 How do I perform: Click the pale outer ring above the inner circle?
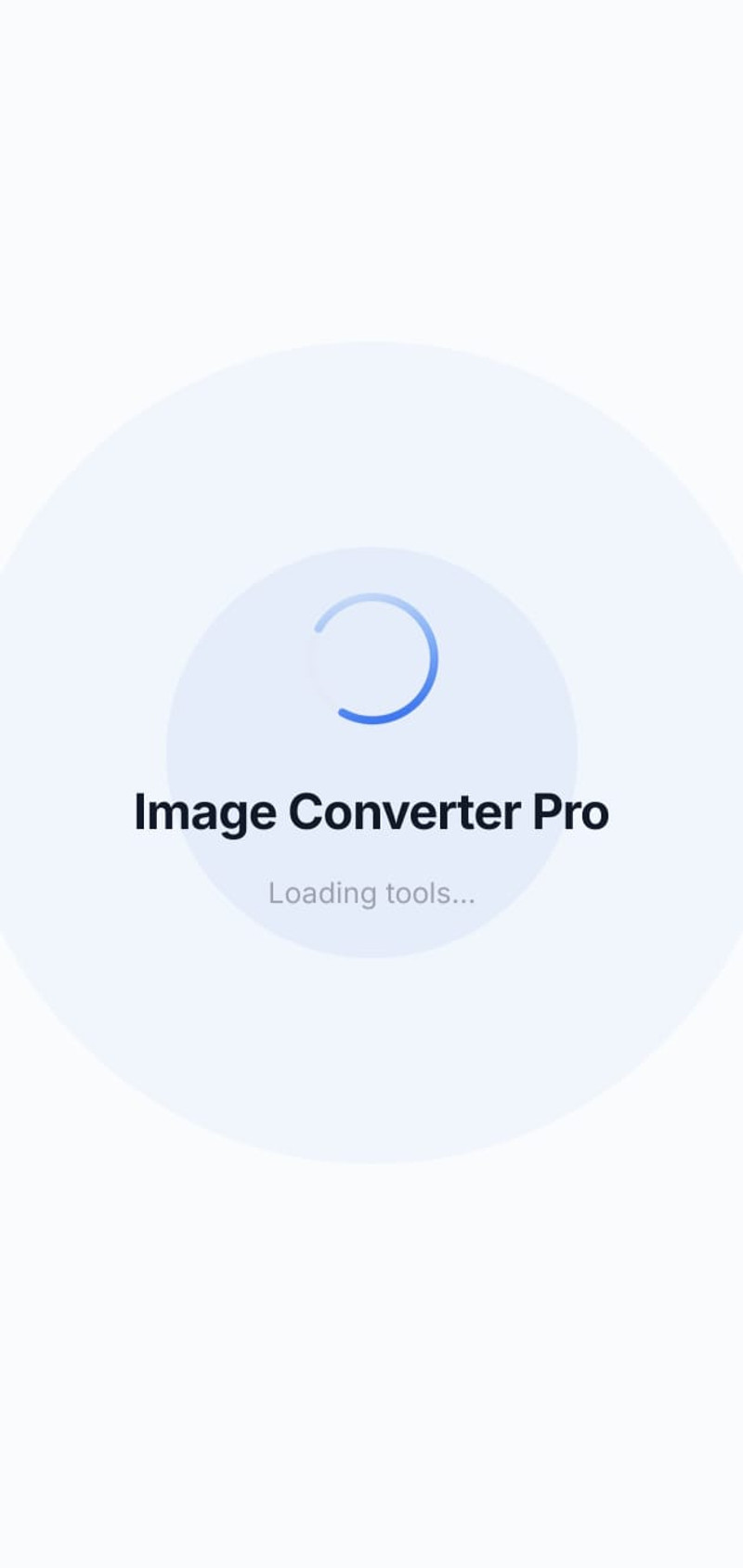click(371, 444)
